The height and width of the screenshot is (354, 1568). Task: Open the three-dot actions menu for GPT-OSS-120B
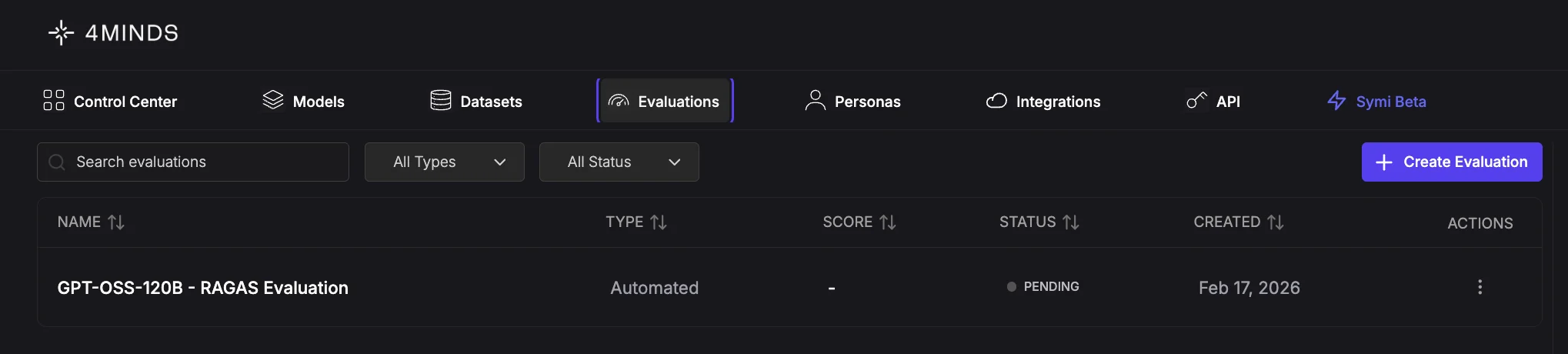tap(1480, 287)
